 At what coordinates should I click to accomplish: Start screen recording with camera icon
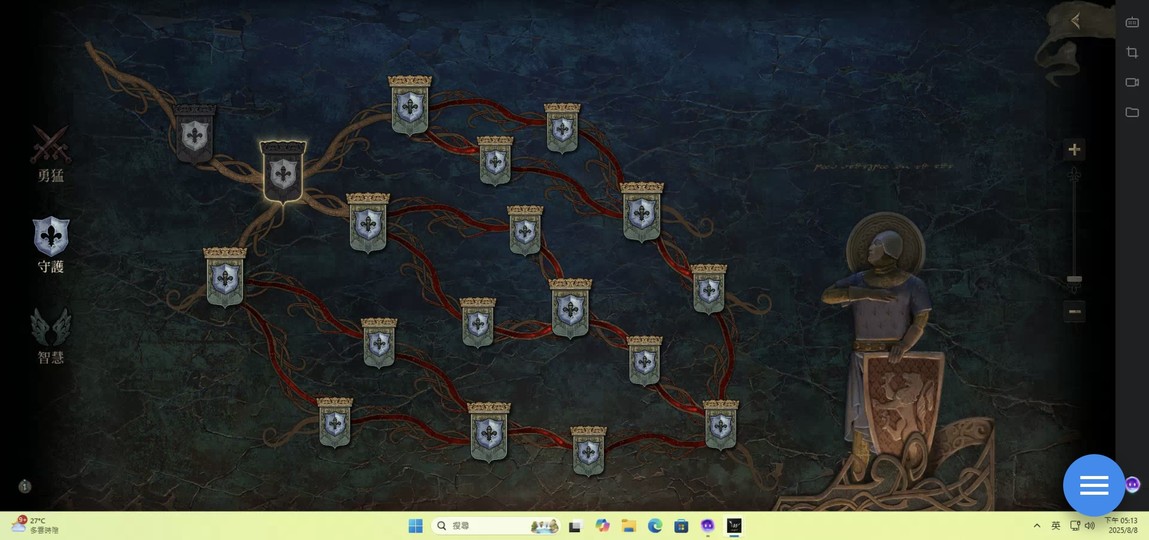click(x=1132, y=82)
